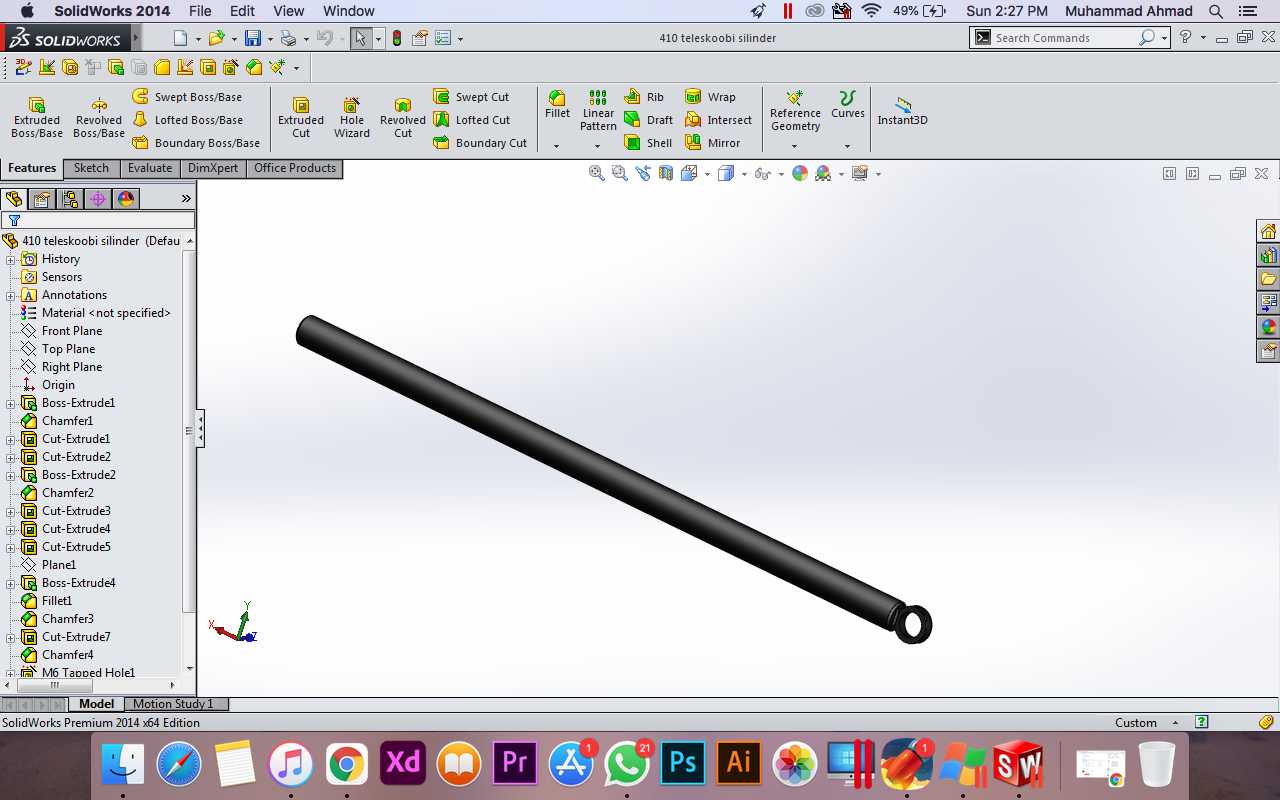Open the Motion Study 1 tab

click(173, 704)
